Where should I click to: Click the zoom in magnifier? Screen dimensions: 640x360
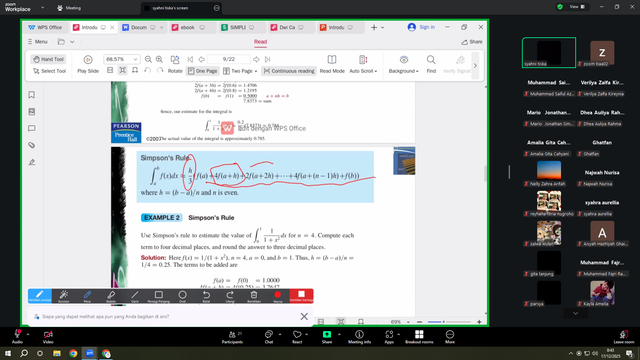point(159,59)
